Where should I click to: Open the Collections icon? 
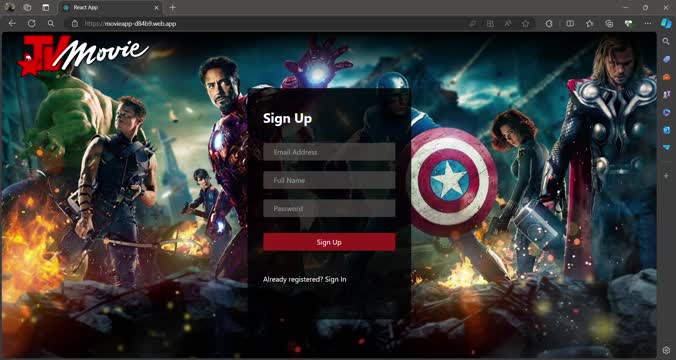[x=609, y=24]
